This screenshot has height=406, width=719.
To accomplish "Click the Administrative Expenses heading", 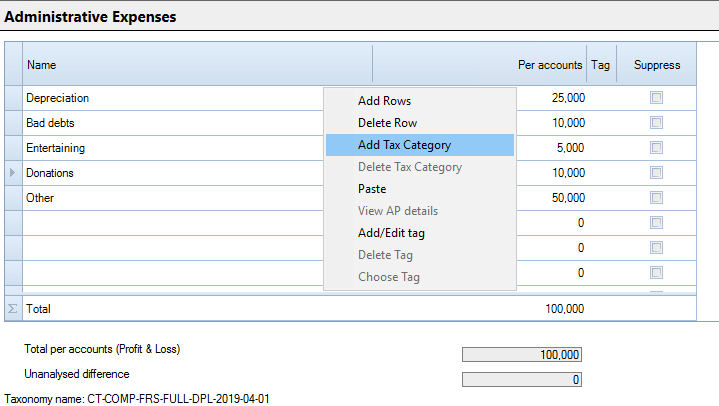I will (x=90, y=17).
